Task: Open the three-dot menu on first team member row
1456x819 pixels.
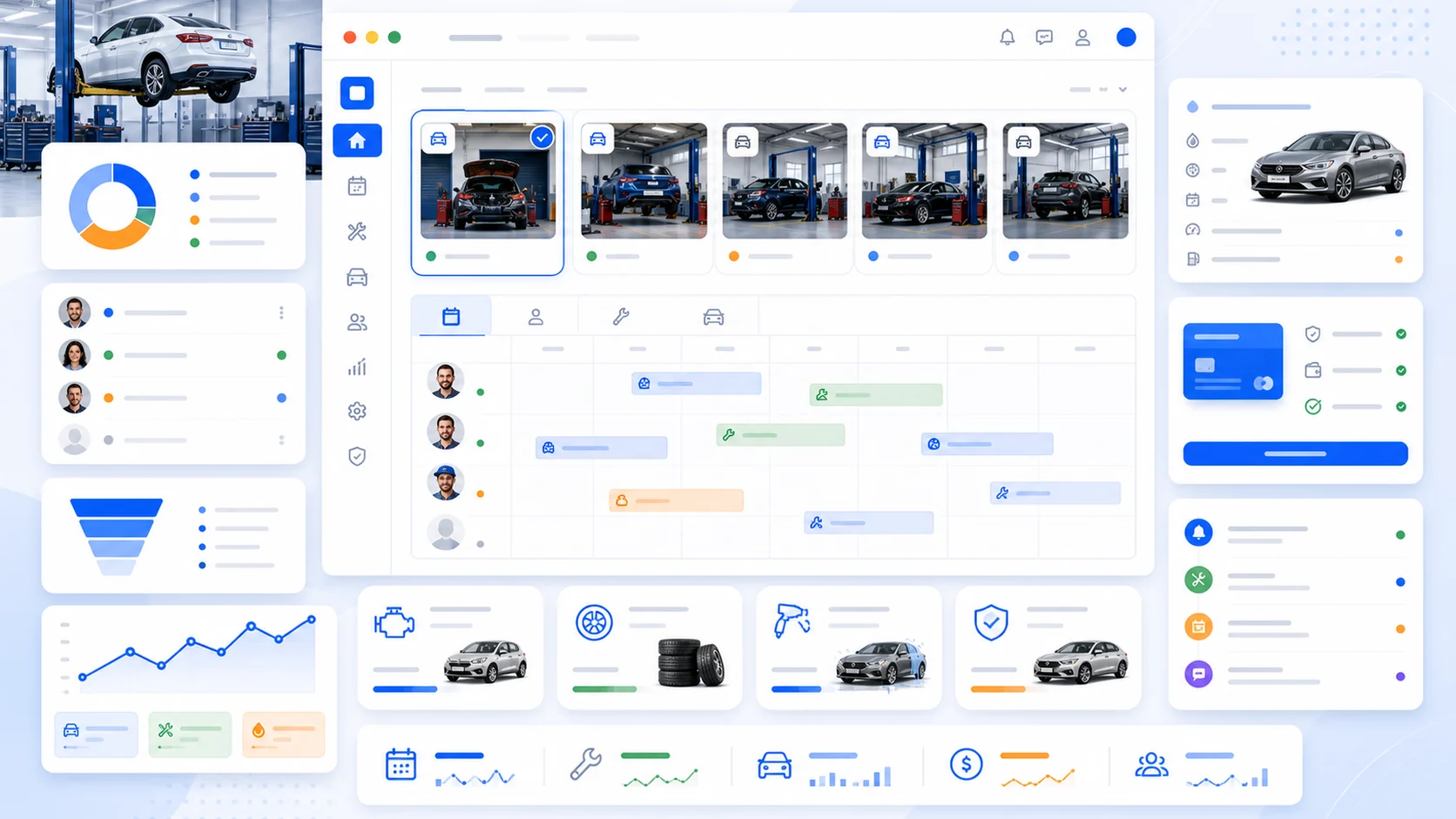Action: [281, 312]
